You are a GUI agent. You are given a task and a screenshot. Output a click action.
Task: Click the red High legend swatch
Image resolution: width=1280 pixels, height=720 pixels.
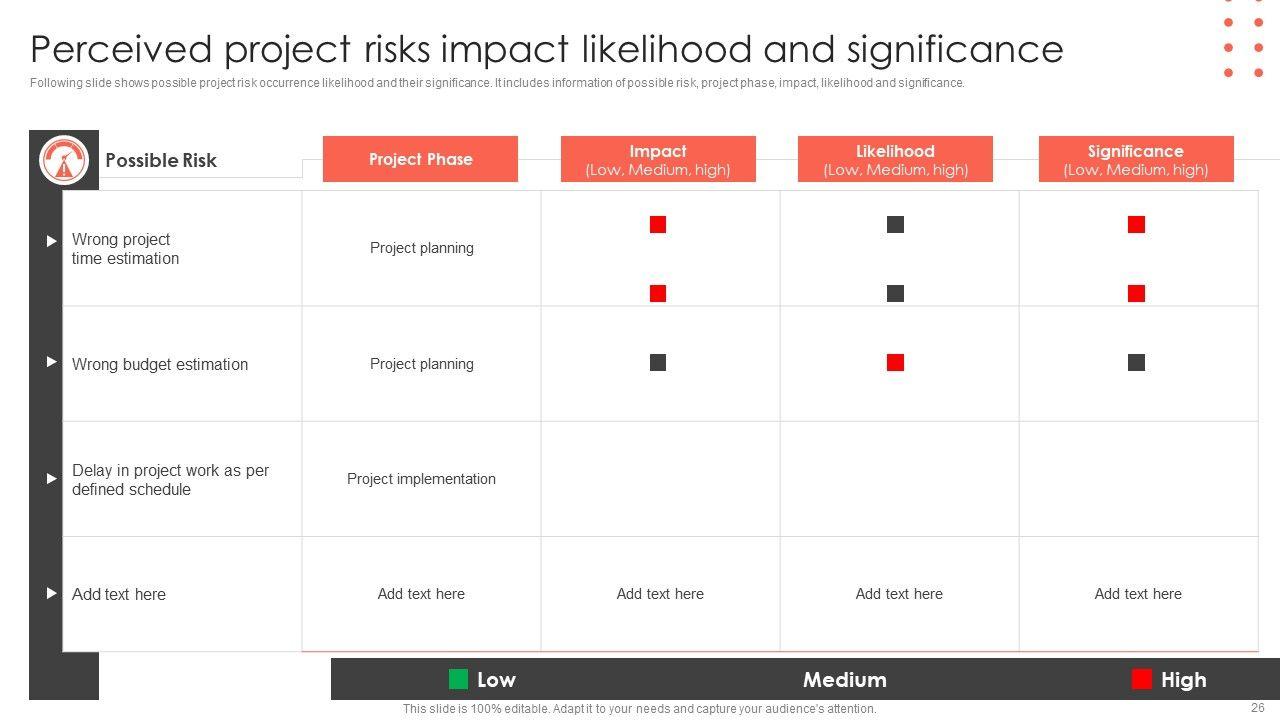coord(1141,680)
